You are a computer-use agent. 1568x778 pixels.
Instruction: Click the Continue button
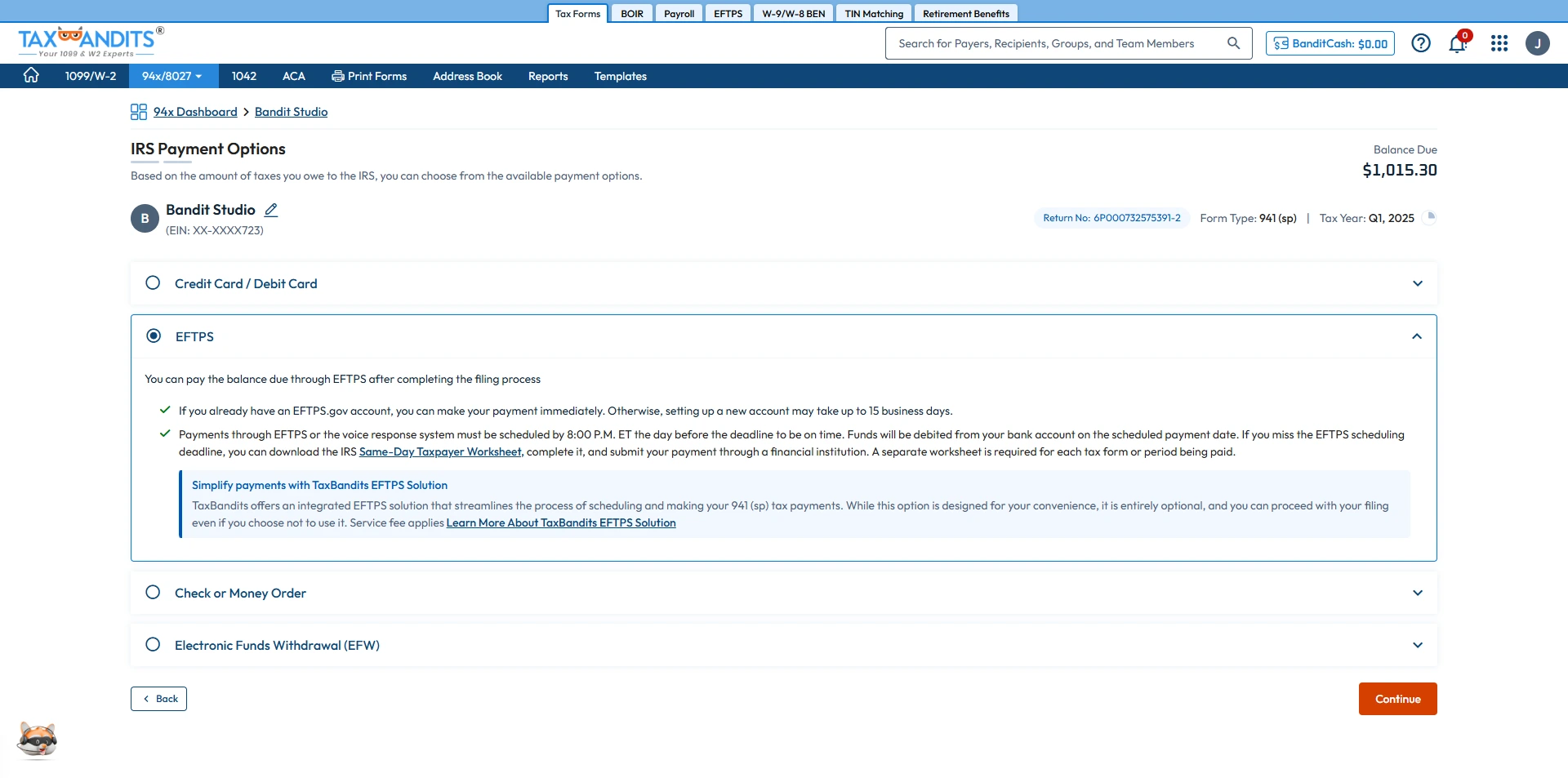(1397, 699)
